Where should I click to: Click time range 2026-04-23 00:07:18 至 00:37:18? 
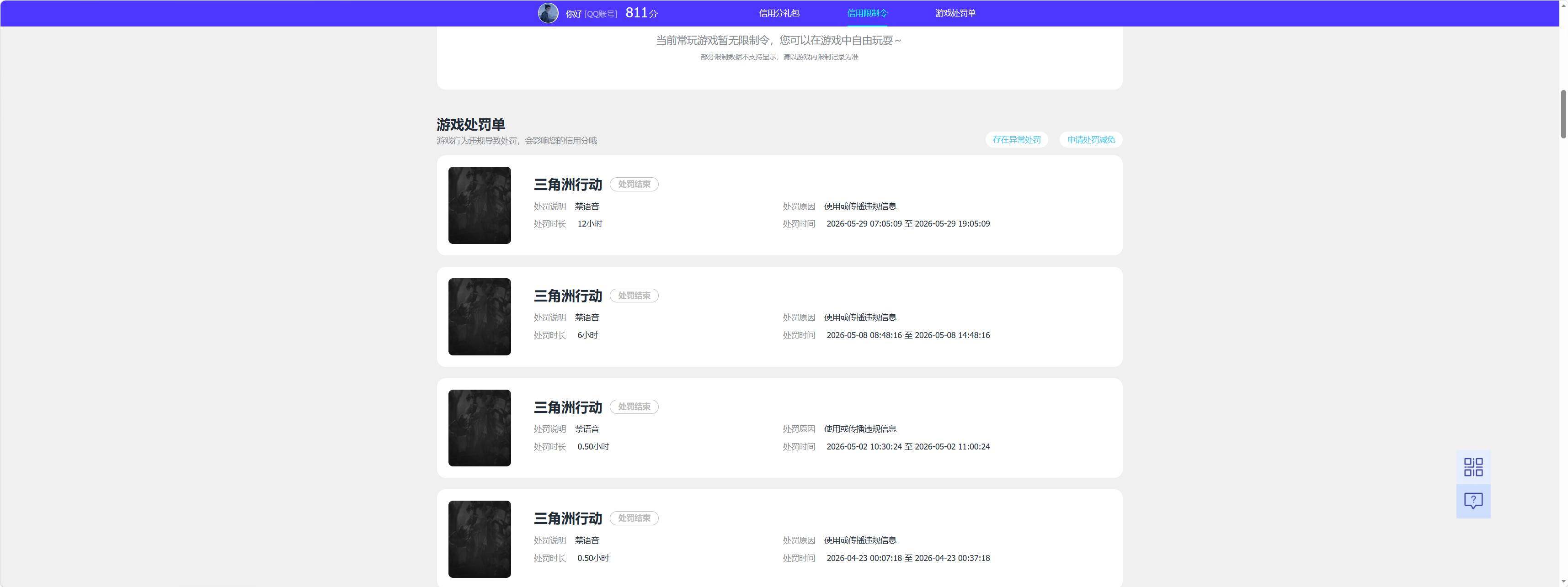pyautogui.click(x=908, y=558)
